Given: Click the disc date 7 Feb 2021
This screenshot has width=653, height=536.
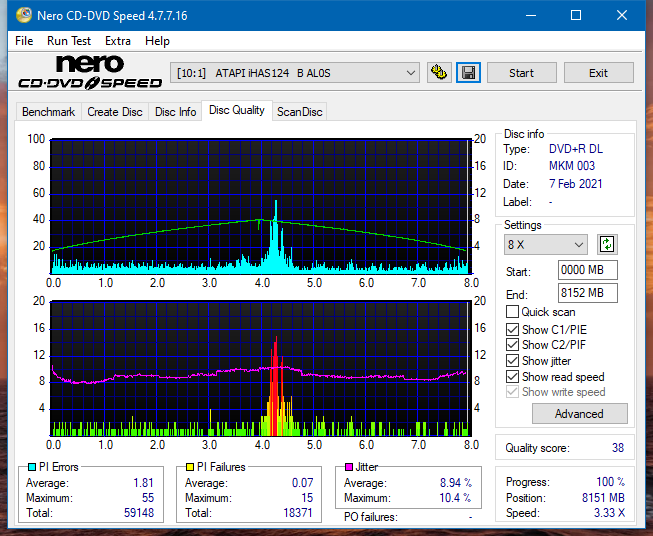Looking at the screenshot, I should 576,184.
